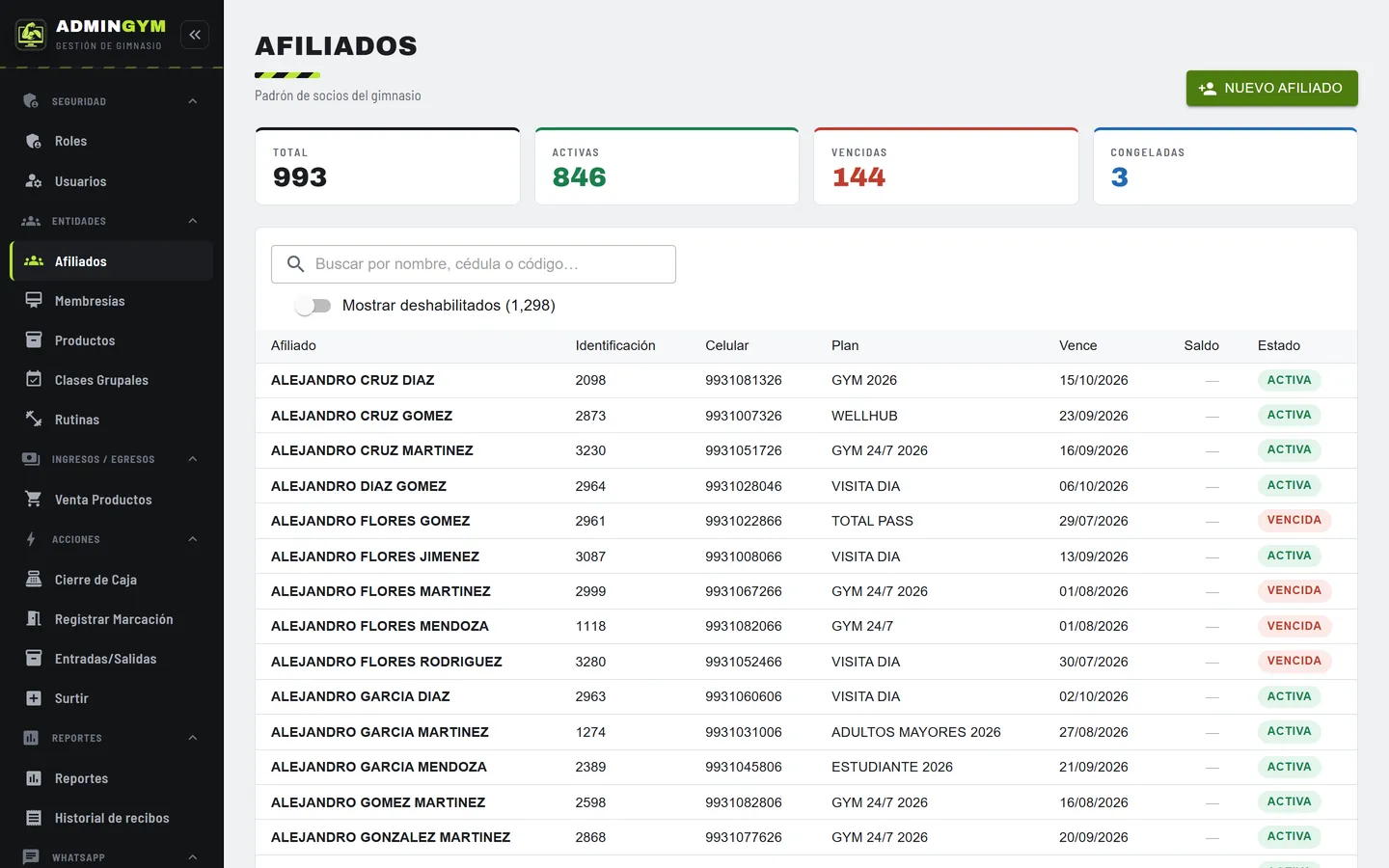Open Clases Grupales menu item
Viewport: 1389px width, 868px height.
click(112, 380)
